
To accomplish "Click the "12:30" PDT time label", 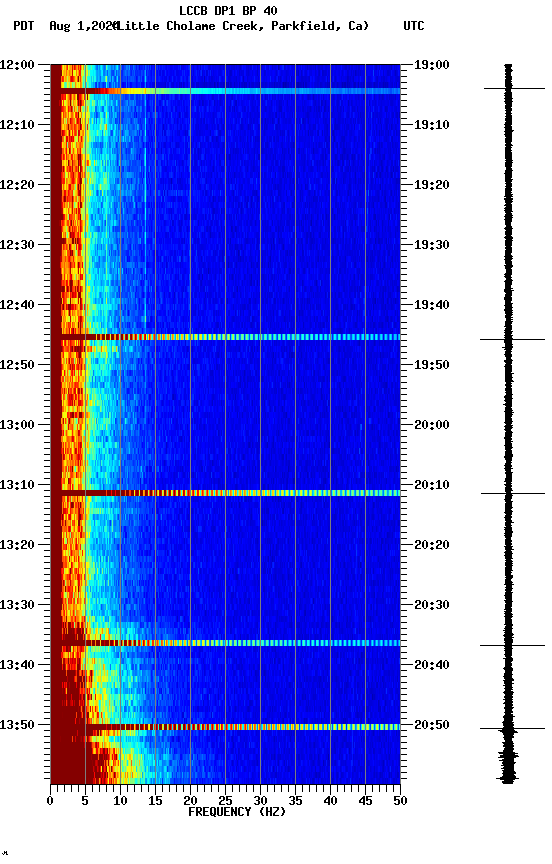I will coord(17,245).
